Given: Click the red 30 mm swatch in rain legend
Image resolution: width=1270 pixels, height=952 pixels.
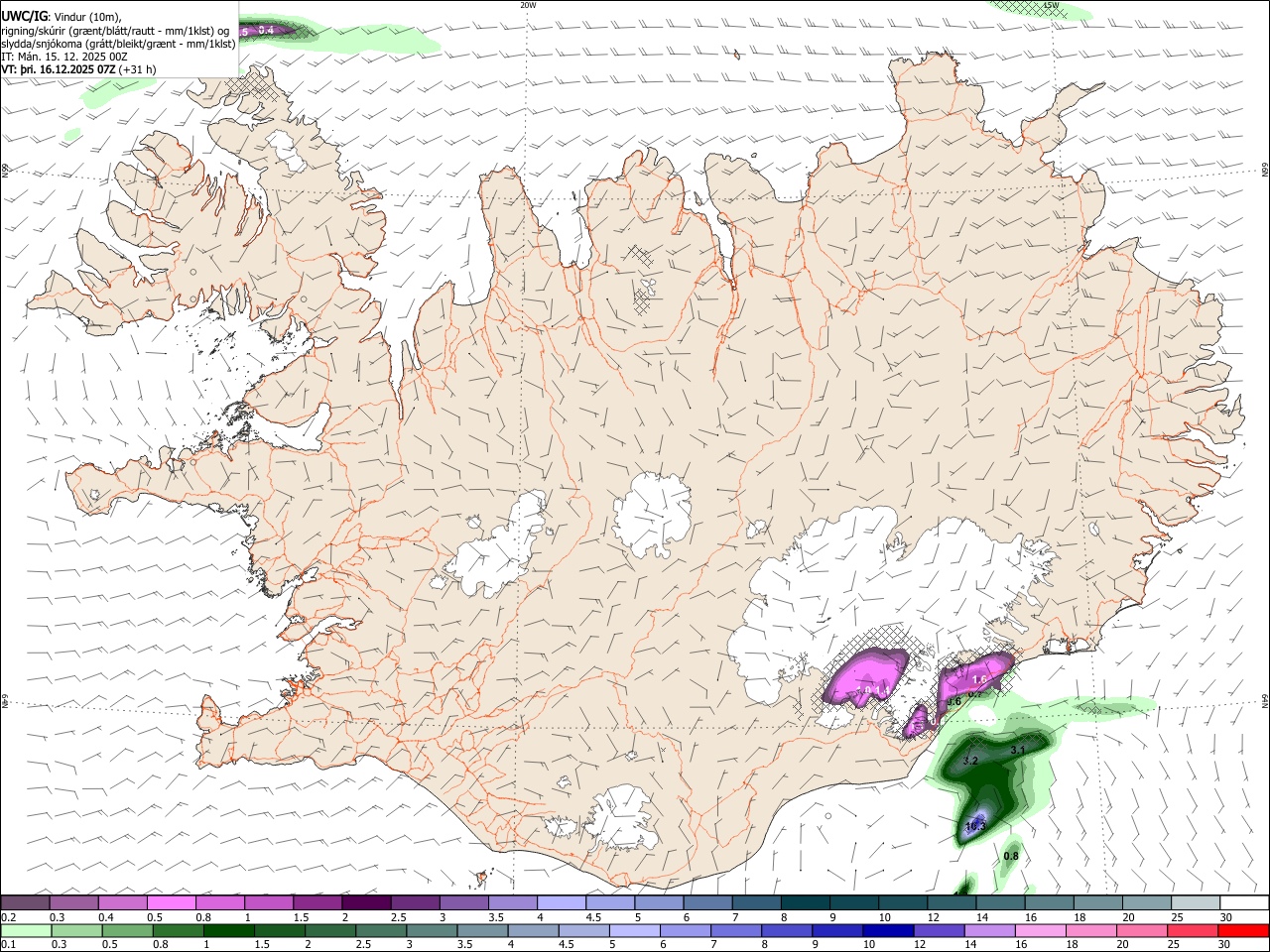Looking at the screenshot, I should [1242, 931].
